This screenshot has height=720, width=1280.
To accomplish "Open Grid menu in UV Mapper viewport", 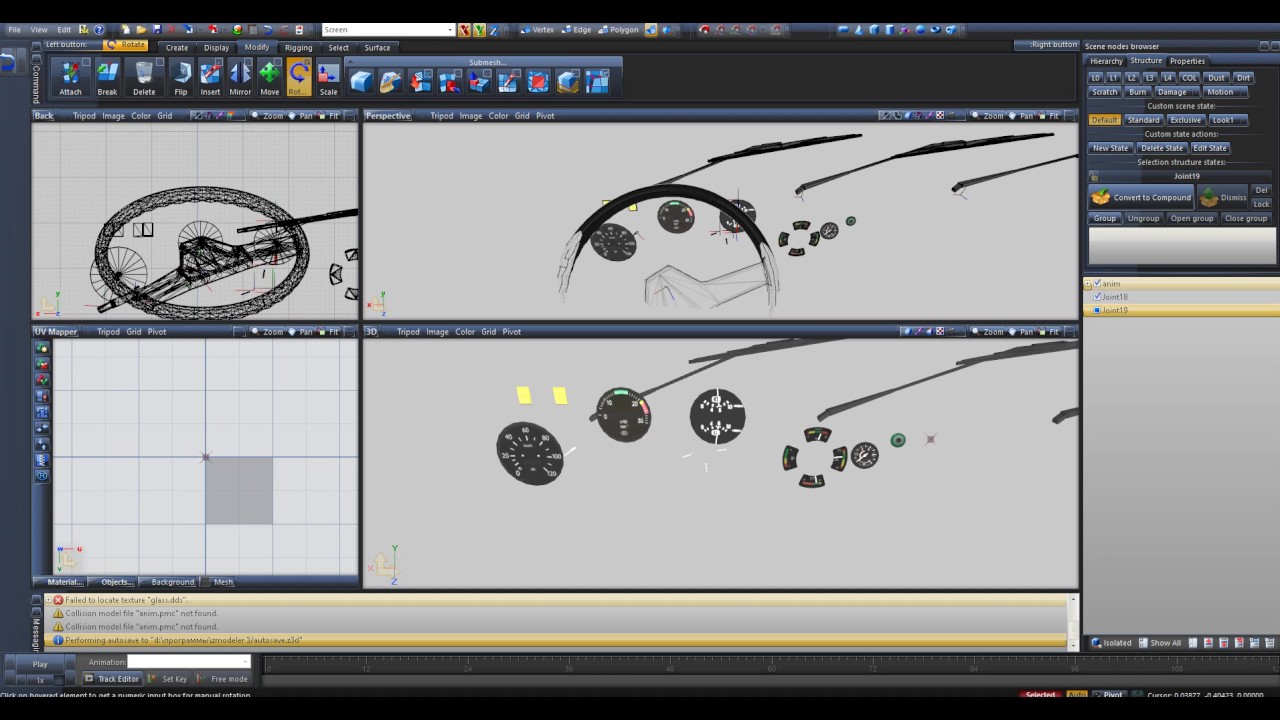I will [133, 332].
